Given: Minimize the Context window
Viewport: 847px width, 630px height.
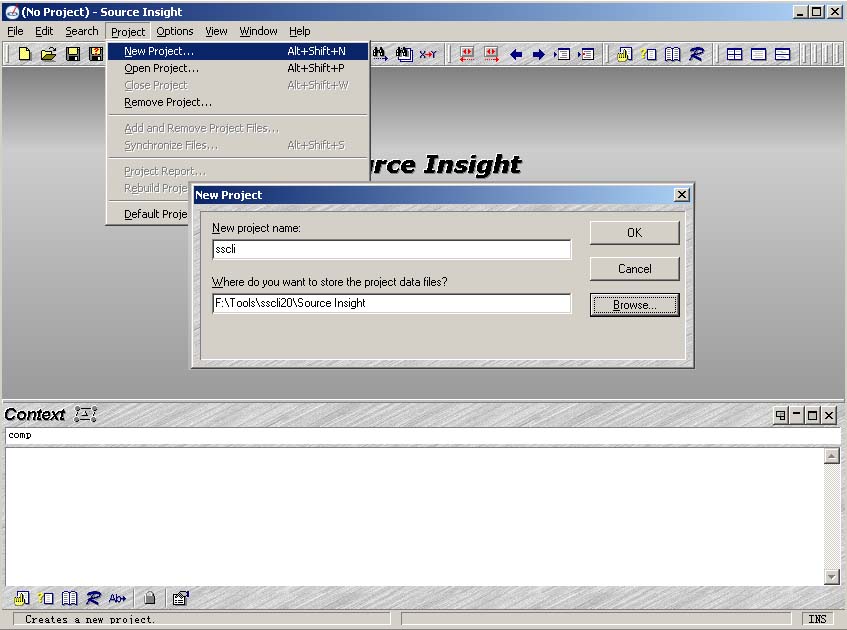Looking at the screenshot, I should [796, 415].
